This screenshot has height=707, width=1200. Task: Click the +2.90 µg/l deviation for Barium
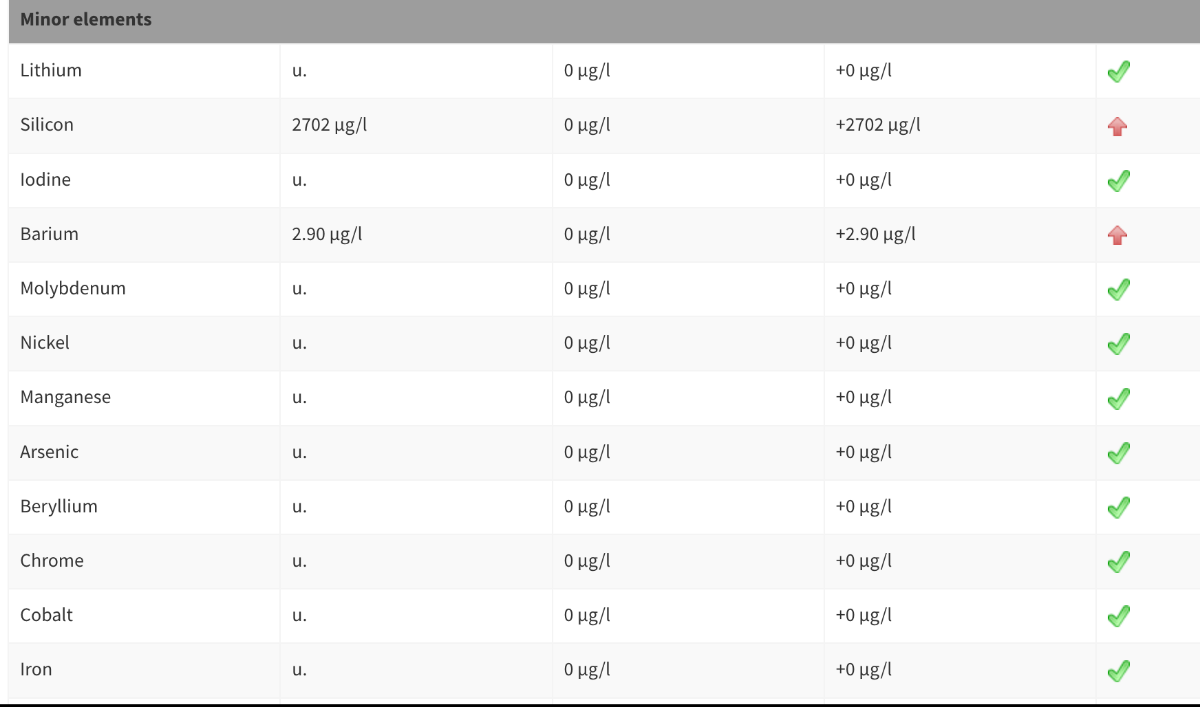click(x=875, y=234)
